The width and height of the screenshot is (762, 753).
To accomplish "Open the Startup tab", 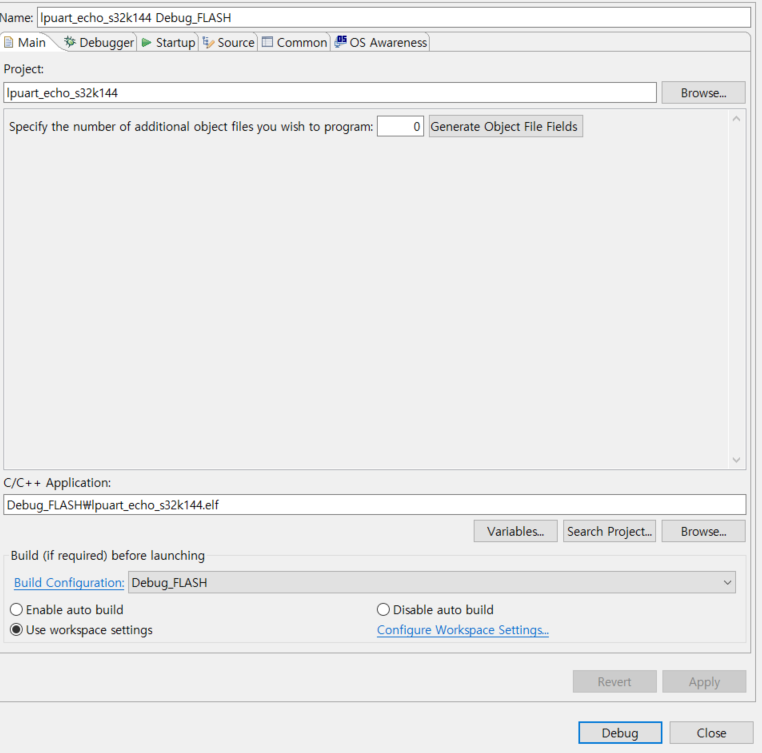I will tap(169, 43).
